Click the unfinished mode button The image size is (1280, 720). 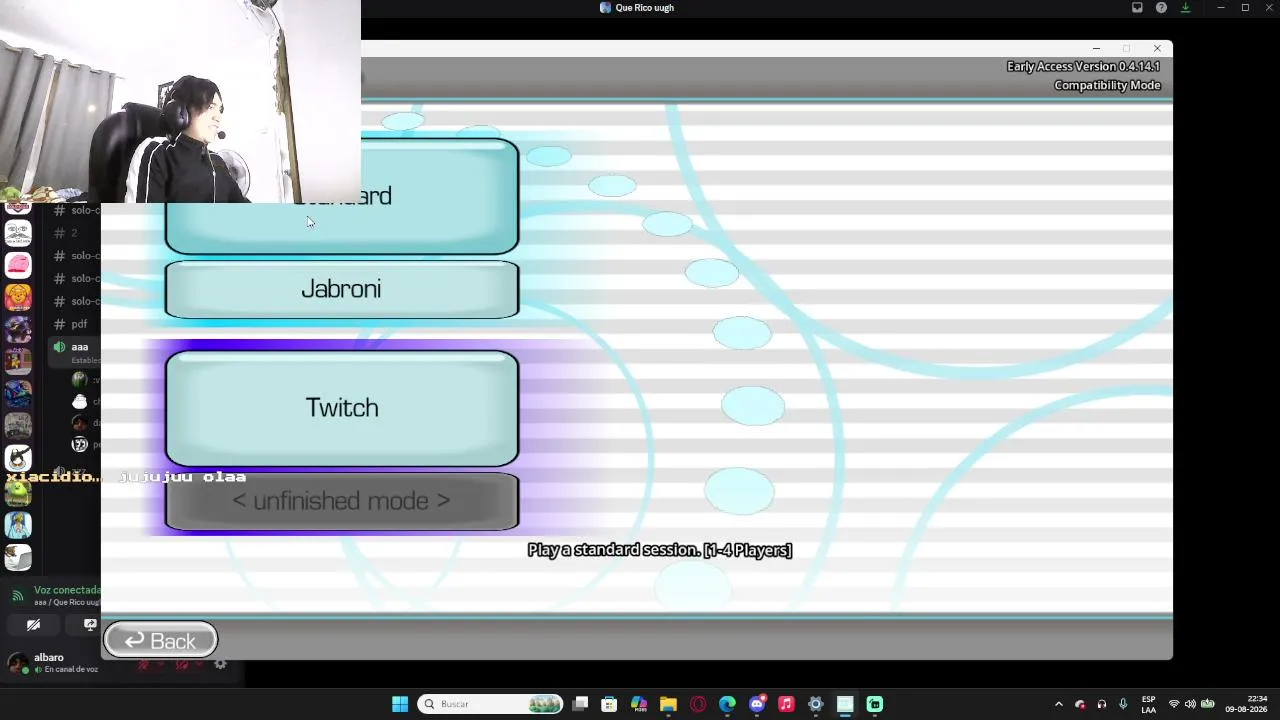pos(342,501)
